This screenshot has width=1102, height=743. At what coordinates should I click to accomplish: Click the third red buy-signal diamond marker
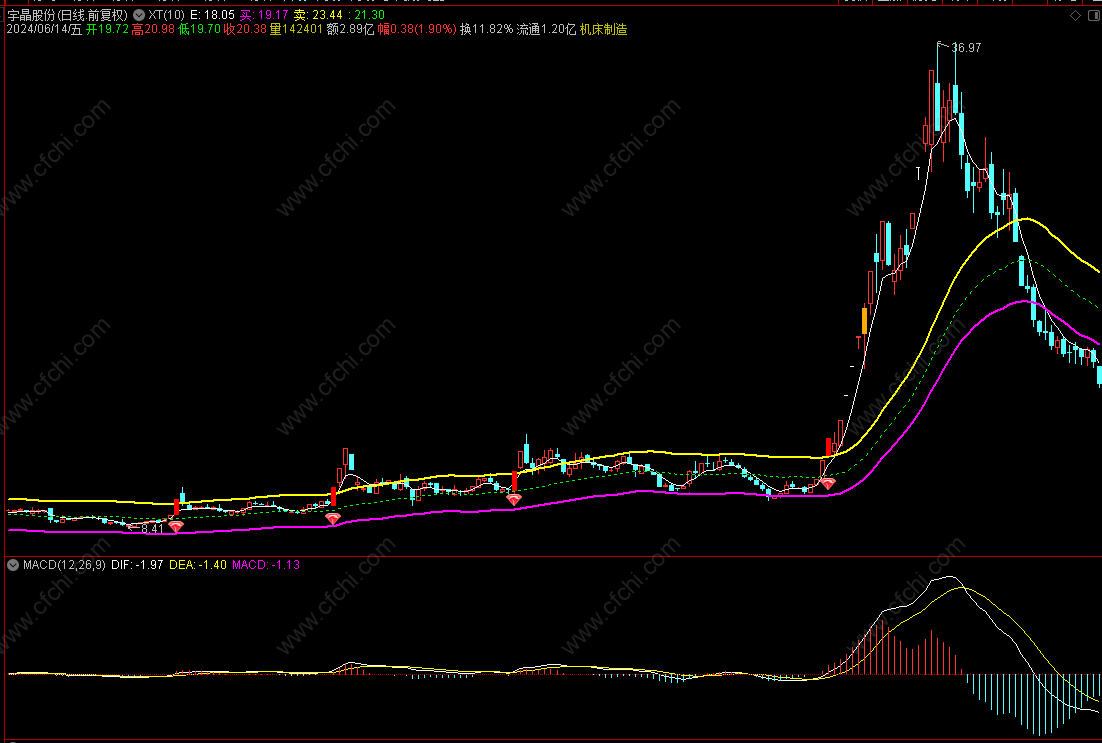[x=514, y=499]
